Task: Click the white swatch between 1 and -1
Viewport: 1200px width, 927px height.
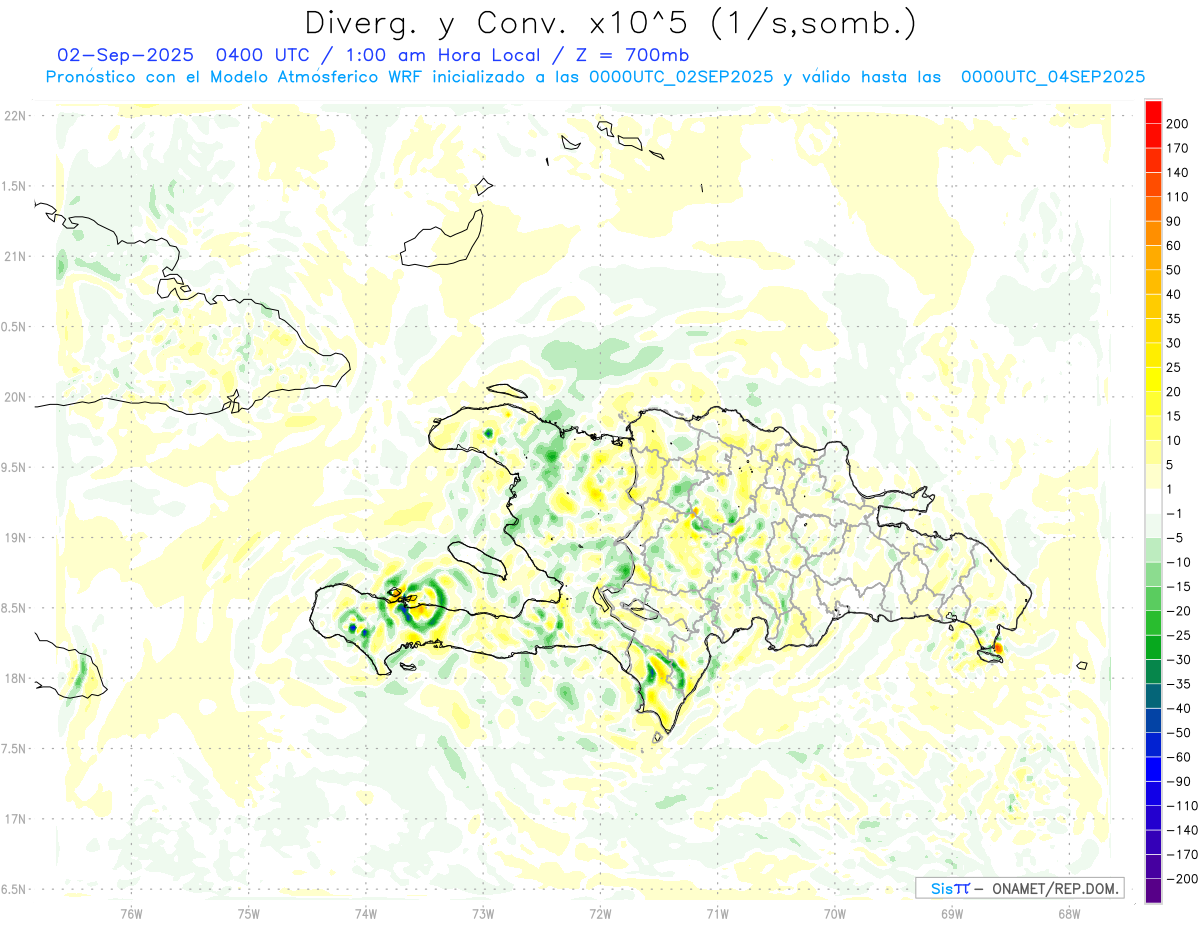Action: (x=1154, y=502)
